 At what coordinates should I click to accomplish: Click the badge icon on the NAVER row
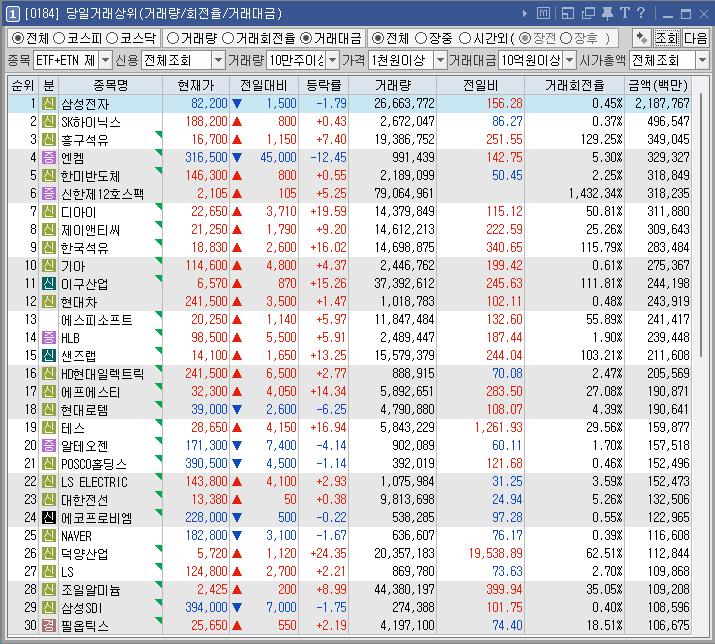tap(49, 535)
